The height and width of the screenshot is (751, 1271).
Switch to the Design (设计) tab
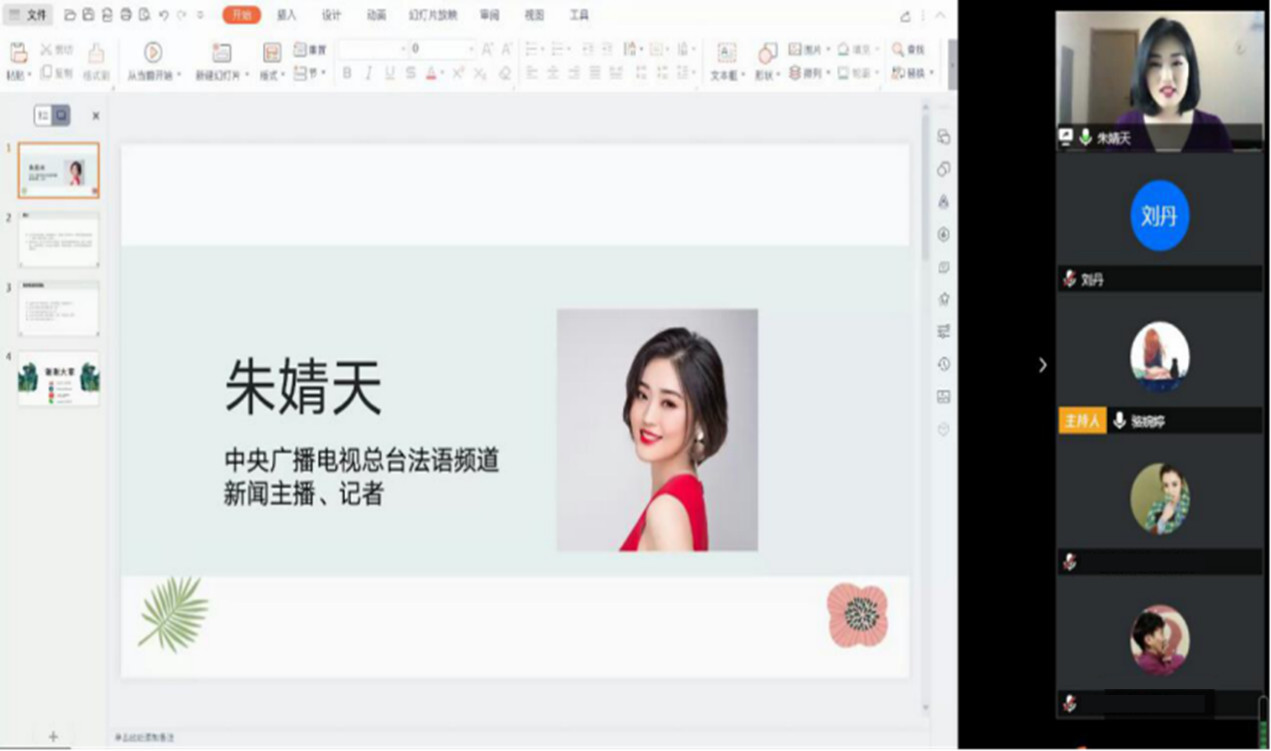[331, 15]
